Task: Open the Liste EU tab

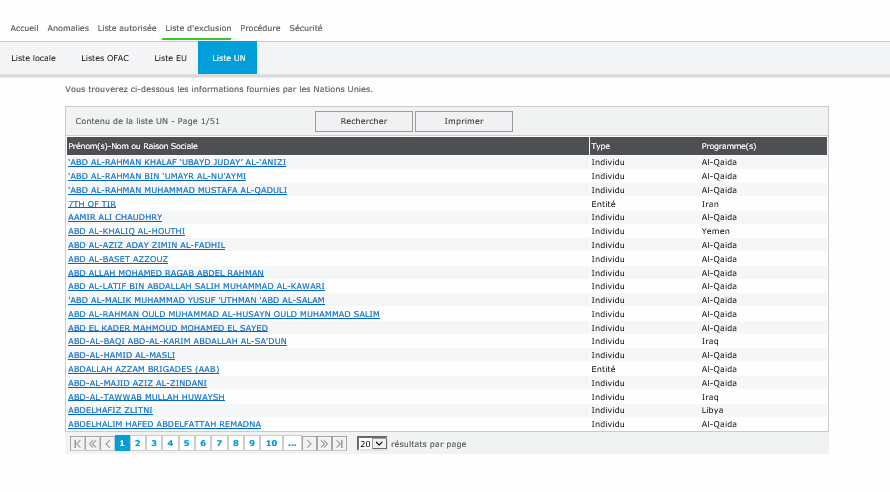Action: [x=170, y=58]
